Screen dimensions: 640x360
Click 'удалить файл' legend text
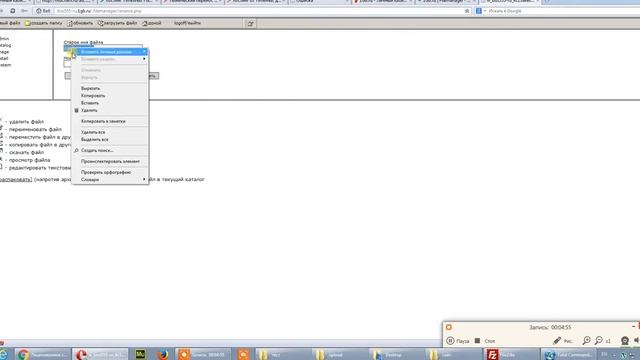pos(27,122)
